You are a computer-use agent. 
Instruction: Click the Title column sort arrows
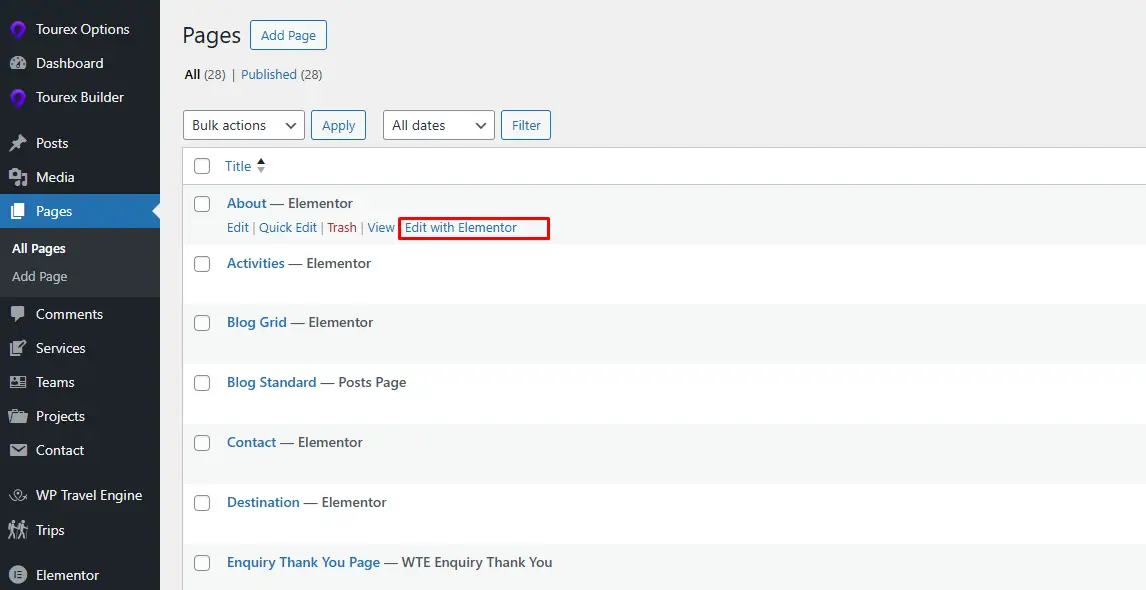click(x=261, y=167)
